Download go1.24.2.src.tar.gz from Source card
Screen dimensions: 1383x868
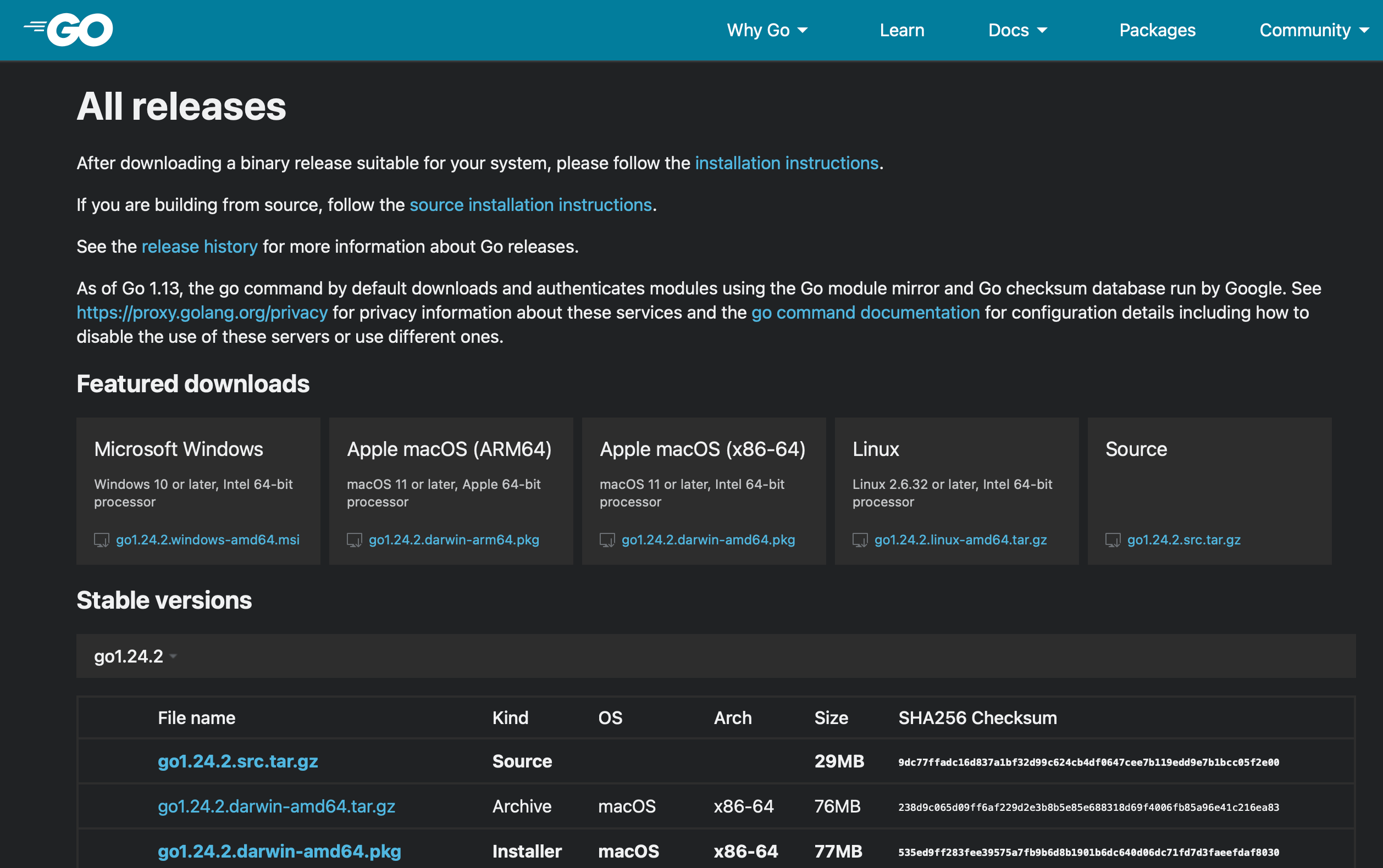(1183, 539)
